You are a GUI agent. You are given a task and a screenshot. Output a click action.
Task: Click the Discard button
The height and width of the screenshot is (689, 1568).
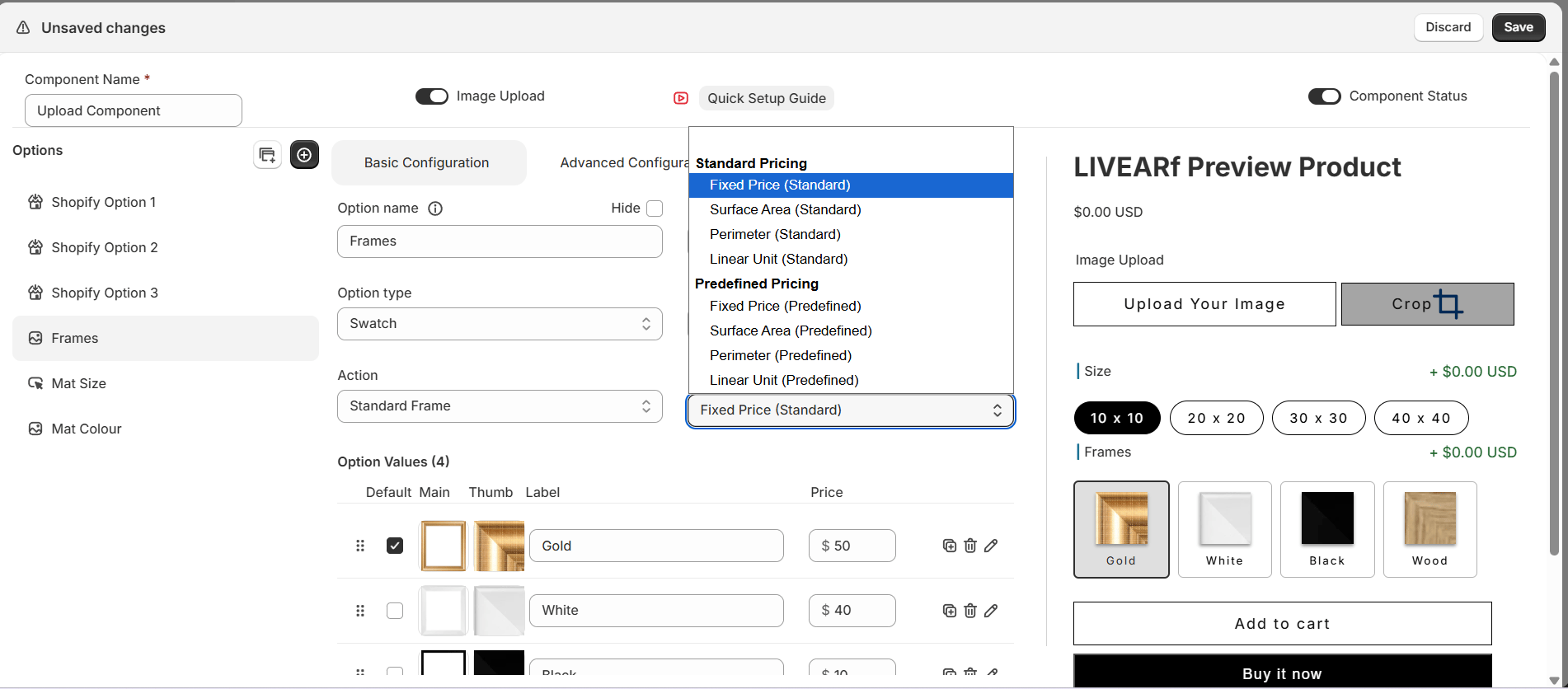click(1448, 27)
